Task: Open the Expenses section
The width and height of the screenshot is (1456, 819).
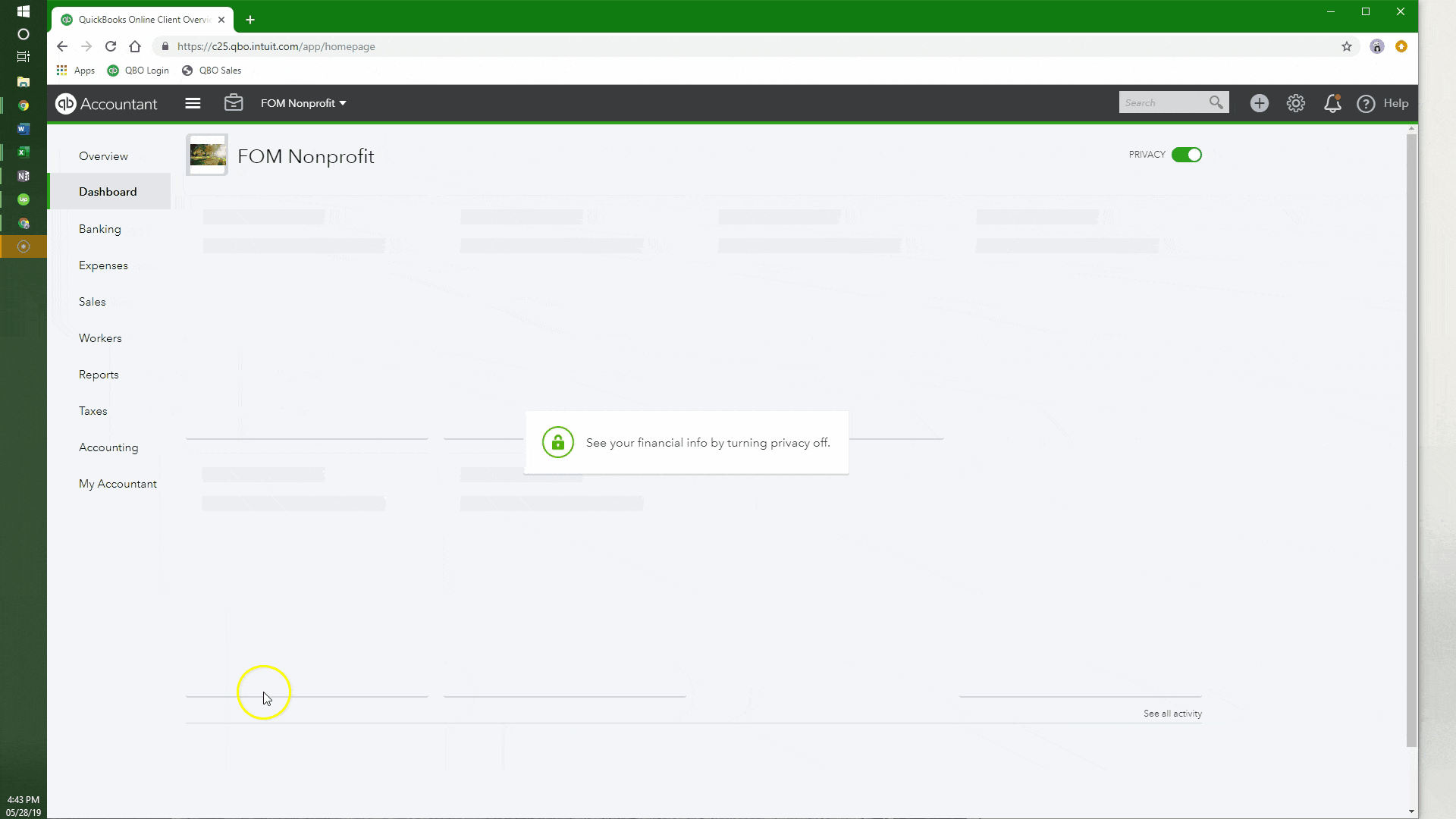Action: click(103, 265)
